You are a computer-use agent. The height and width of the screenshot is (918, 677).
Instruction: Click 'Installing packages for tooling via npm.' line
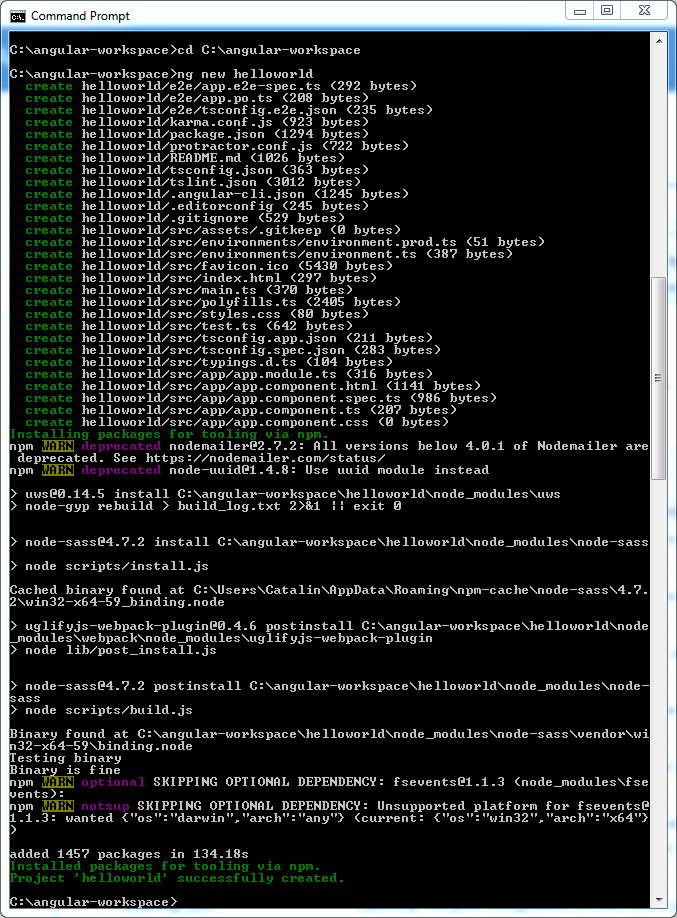(169, 434)
